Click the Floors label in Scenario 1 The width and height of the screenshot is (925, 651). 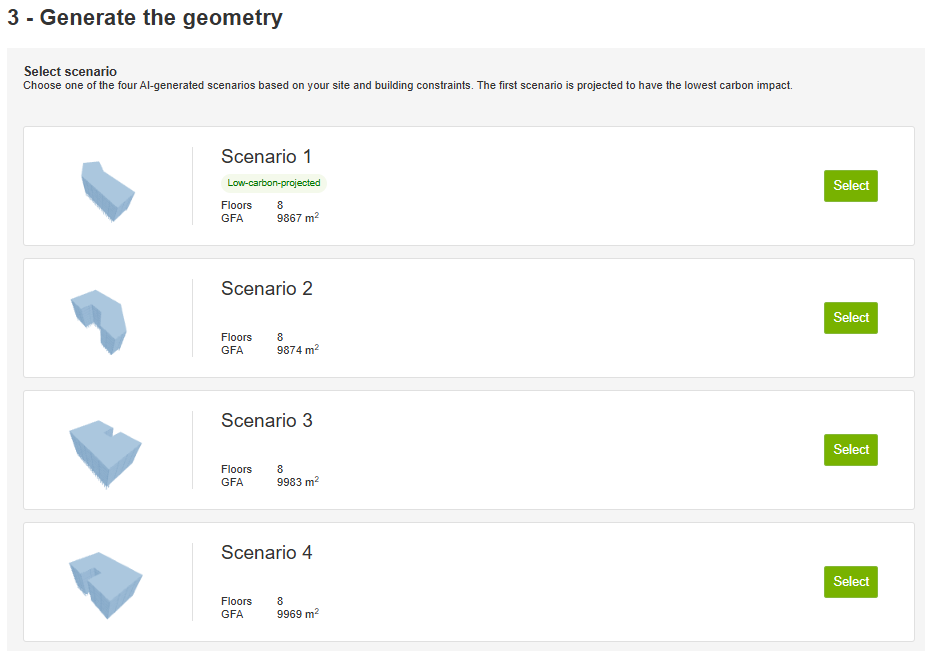coord(237,205)
